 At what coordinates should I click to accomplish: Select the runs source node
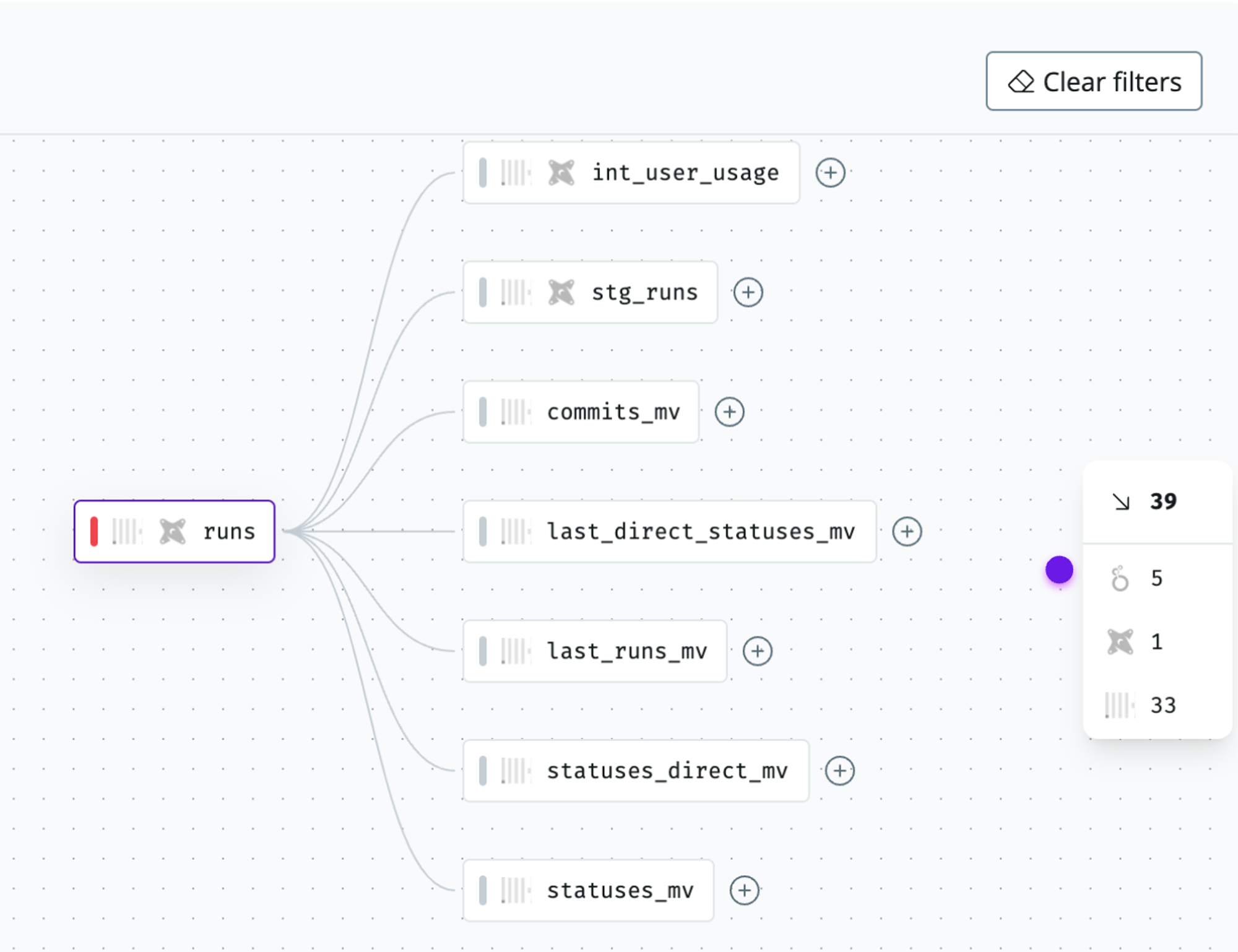coord(228,532)
